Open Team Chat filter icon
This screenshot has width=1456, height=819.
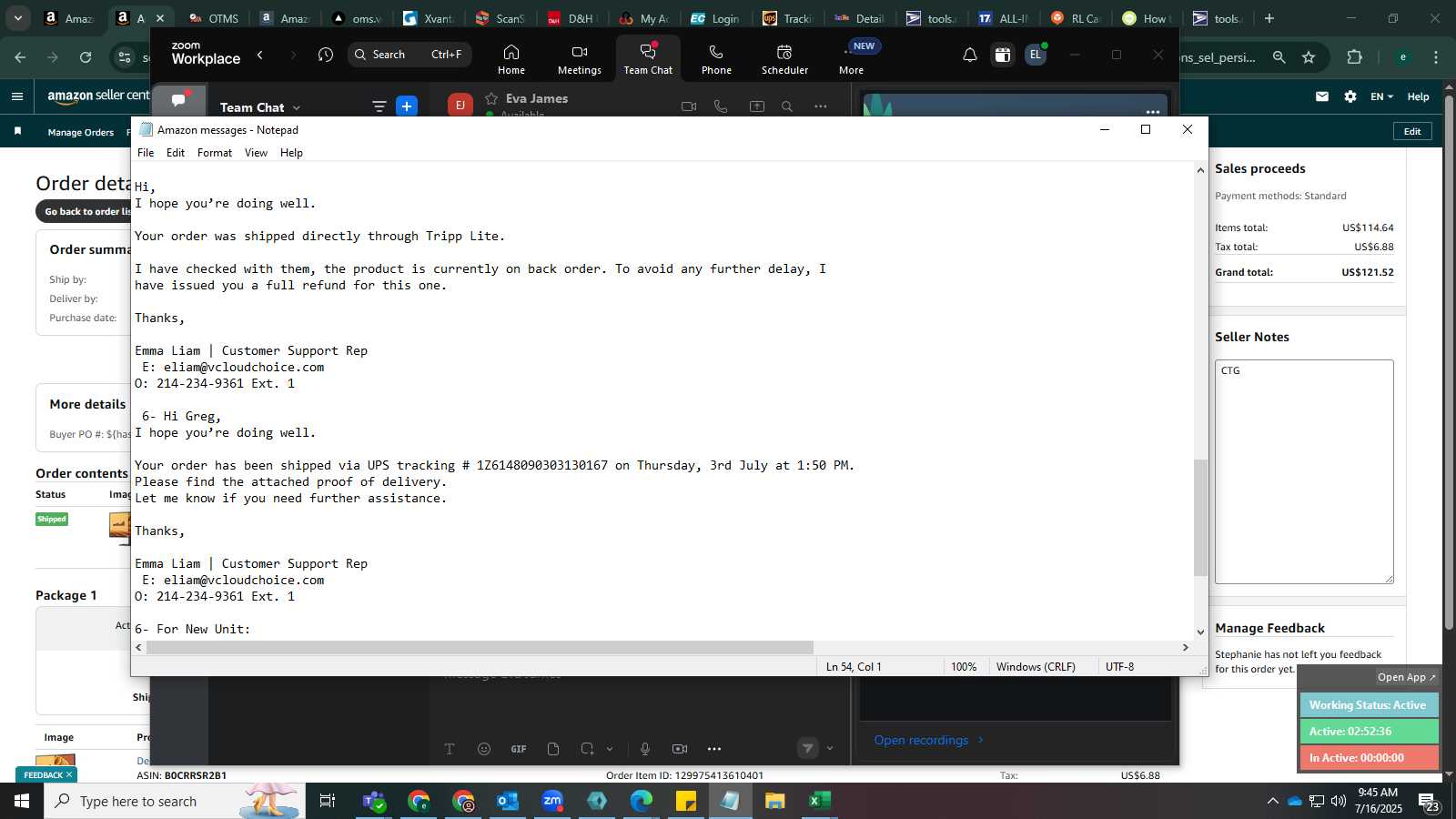[379, 106]
